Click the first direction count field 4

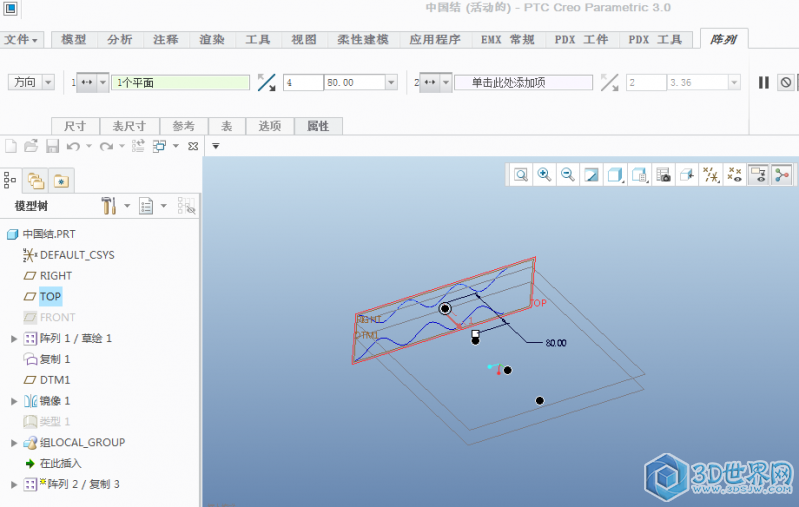click(x=303, y=82)
